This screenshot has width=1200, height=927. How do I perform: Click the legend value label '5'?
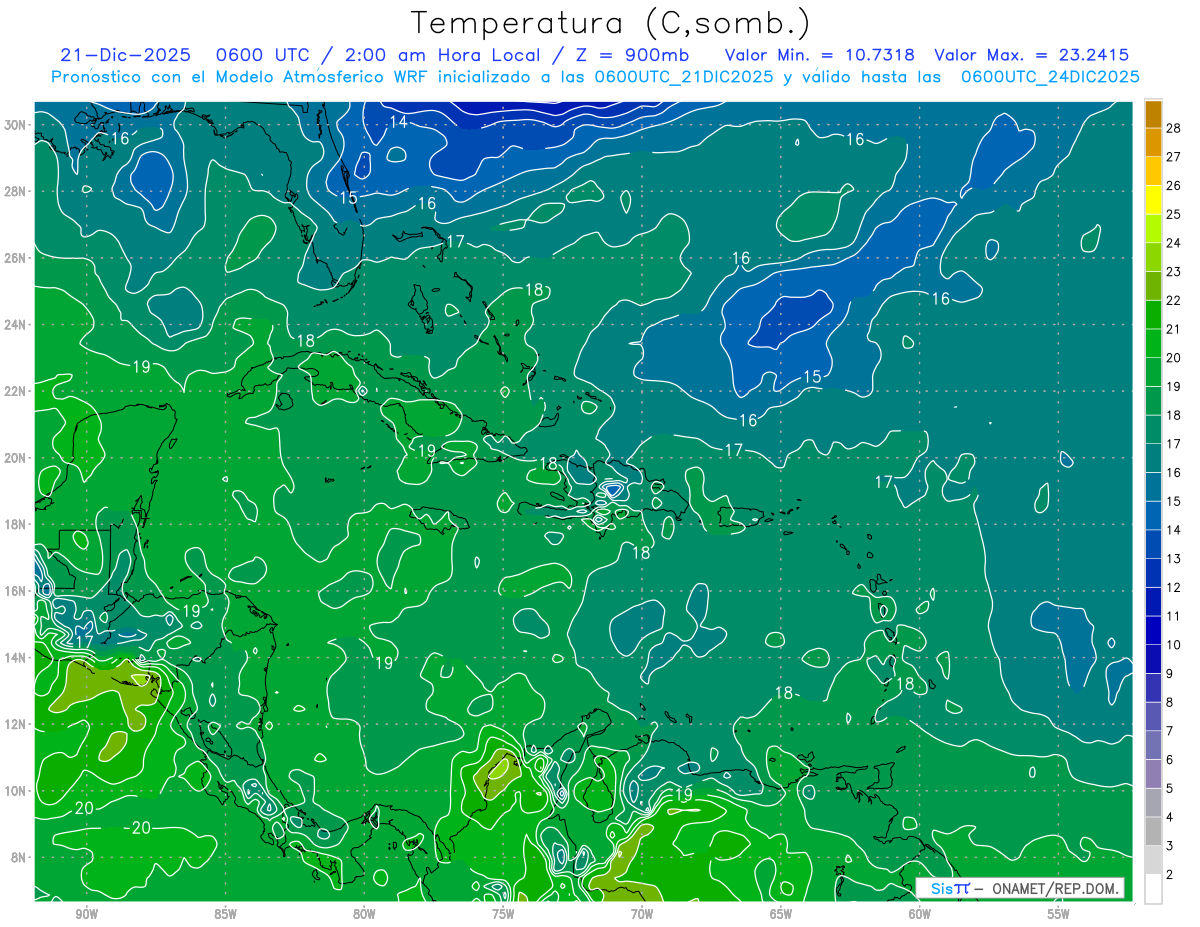(1170, 789)
